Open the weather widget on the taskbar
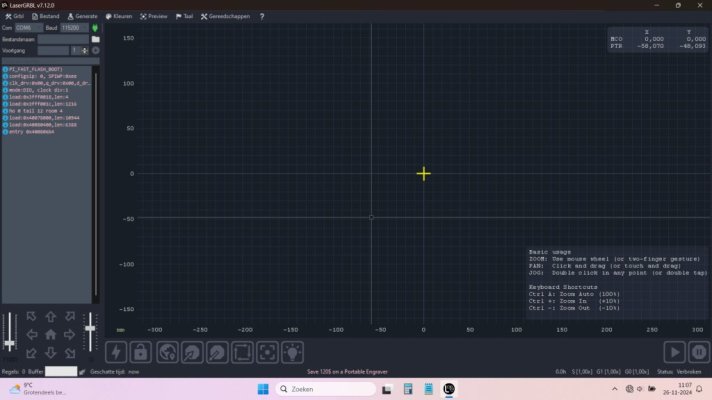712x400 pixels. (x=38, y=389)
